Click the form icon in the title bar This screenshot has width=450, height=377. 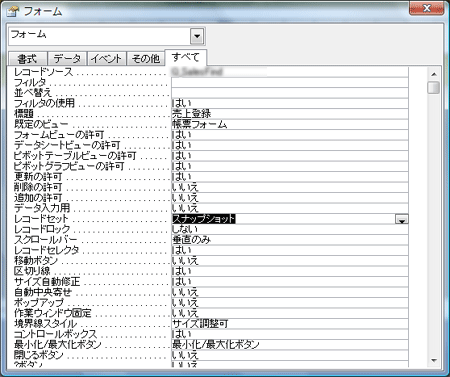coord(13,12)
